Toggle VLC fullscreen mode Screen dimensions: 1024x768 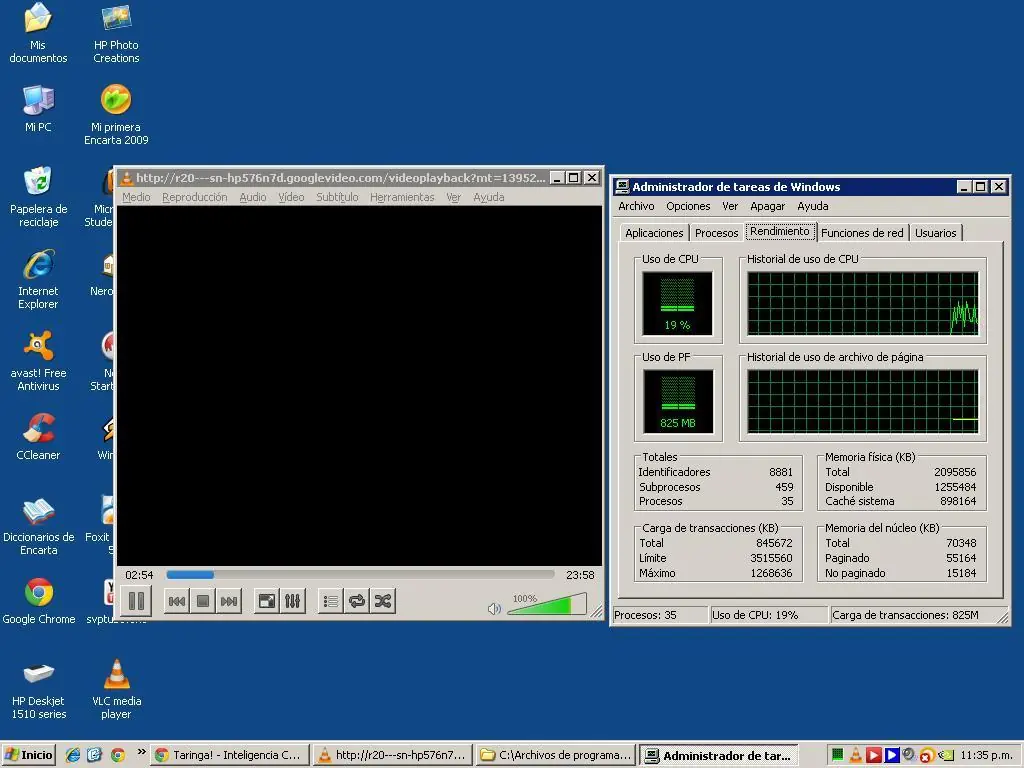pyautogui.click(x=267, y=601)
